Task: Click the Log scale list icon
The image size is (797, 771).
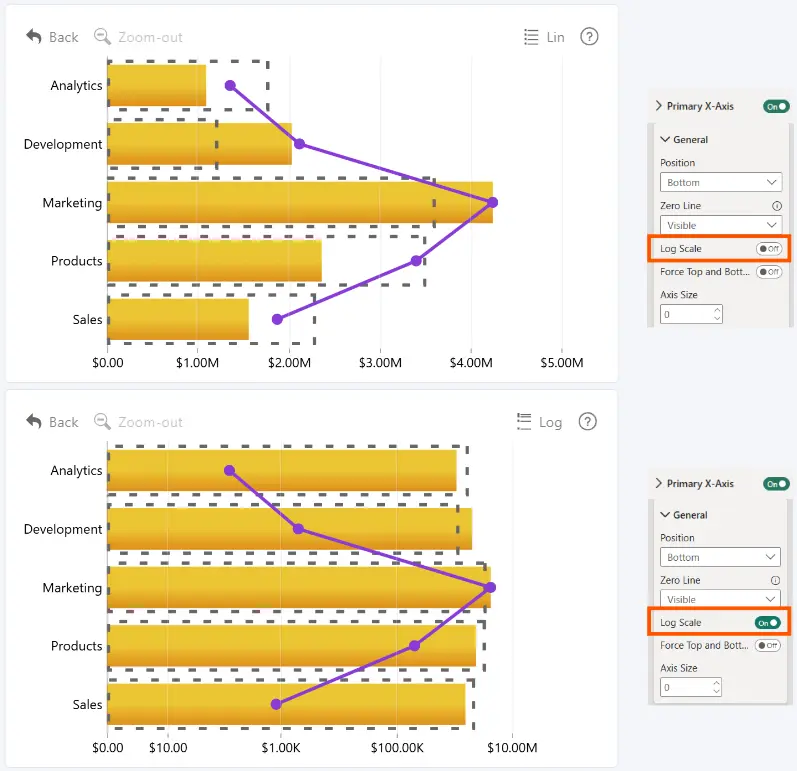Action: tap(524, 421)
